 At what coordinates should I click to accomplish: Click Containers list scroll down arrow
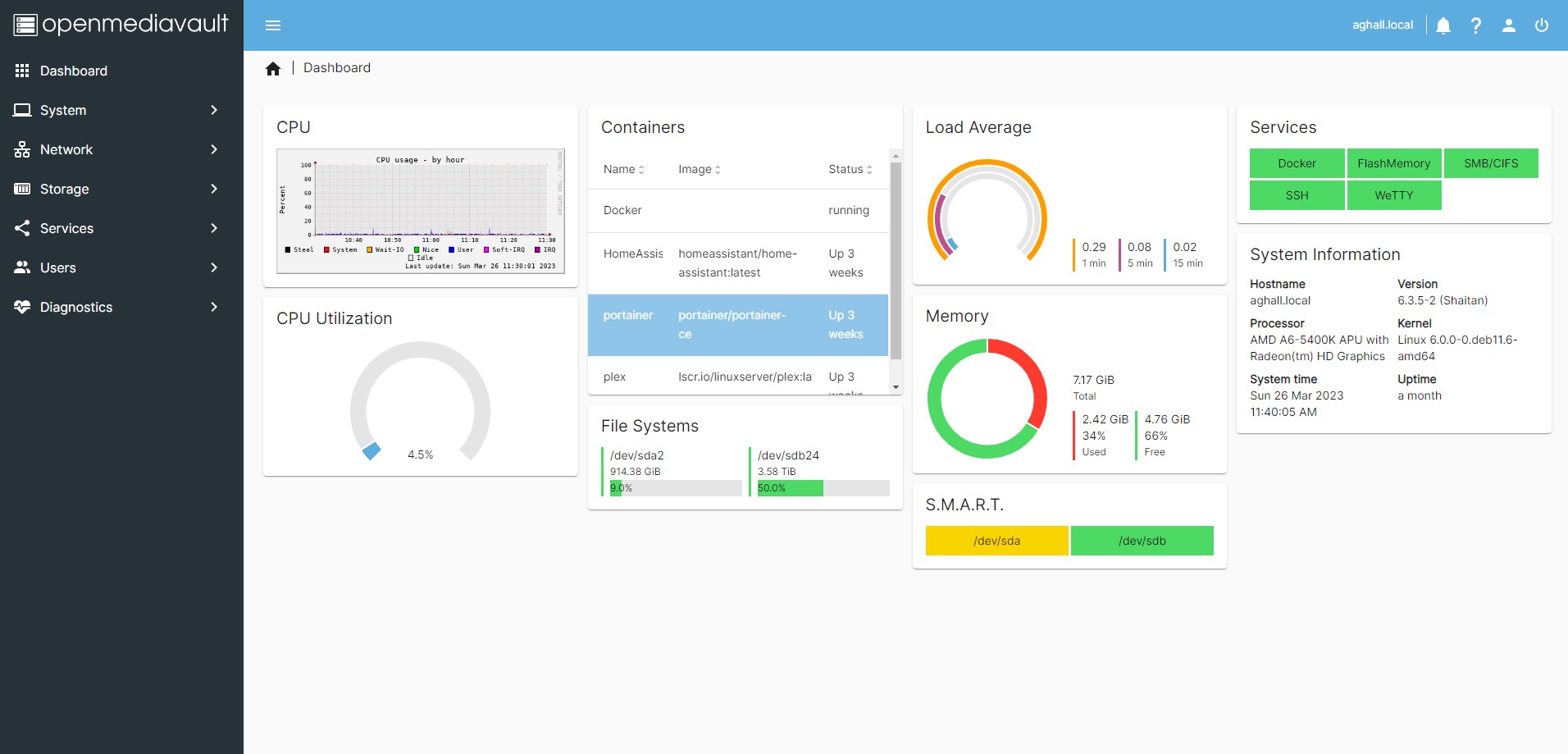tap(896, 387)
